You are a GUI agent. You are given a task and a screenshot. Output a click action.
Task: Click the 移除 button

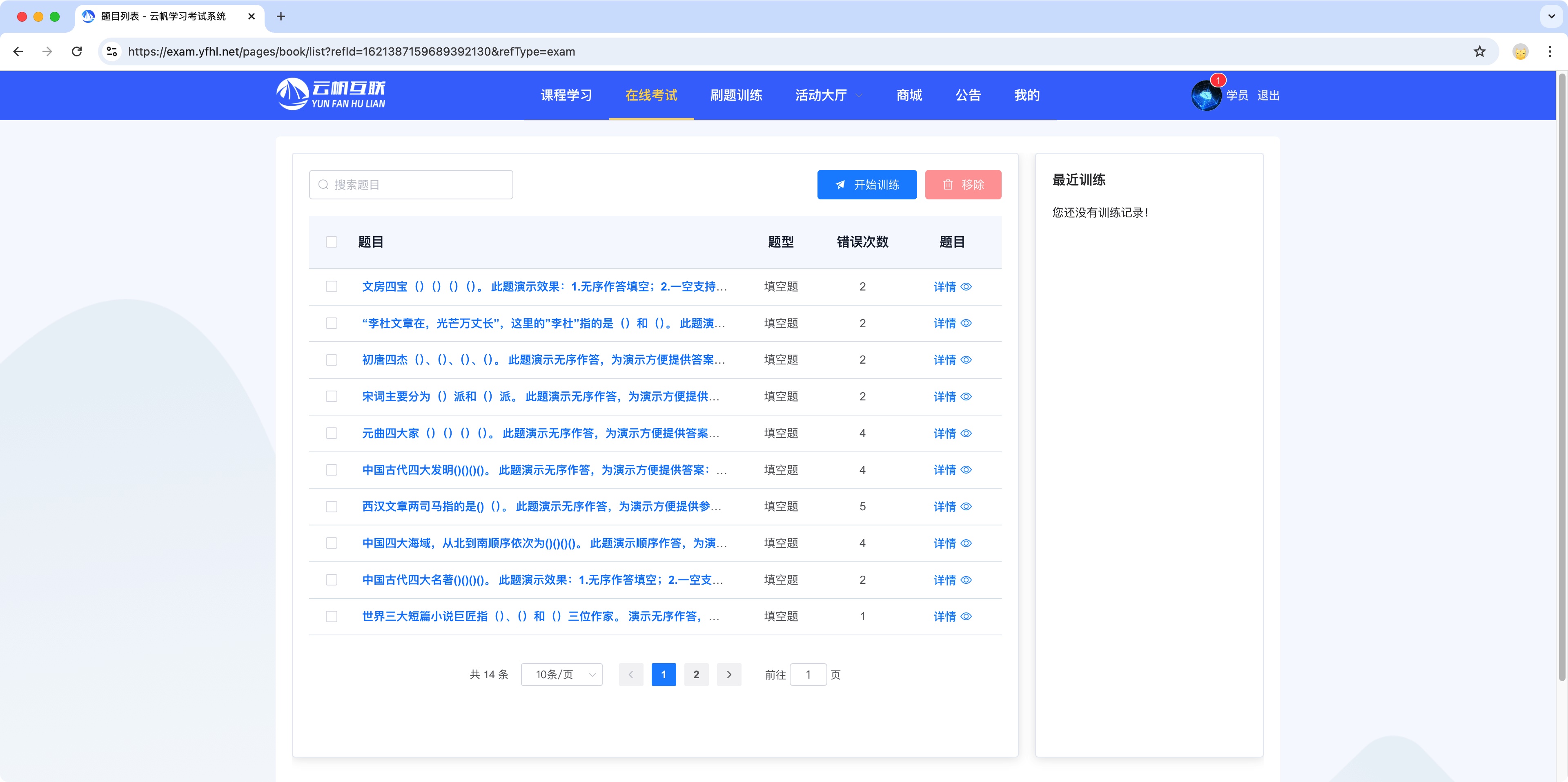tap(963, 185)
